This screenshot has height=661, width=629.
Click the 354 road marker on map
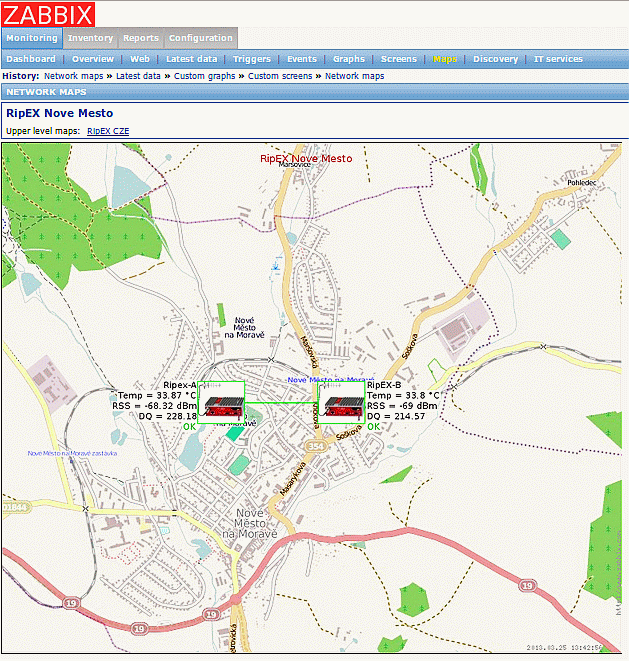(x=316, y=446)
